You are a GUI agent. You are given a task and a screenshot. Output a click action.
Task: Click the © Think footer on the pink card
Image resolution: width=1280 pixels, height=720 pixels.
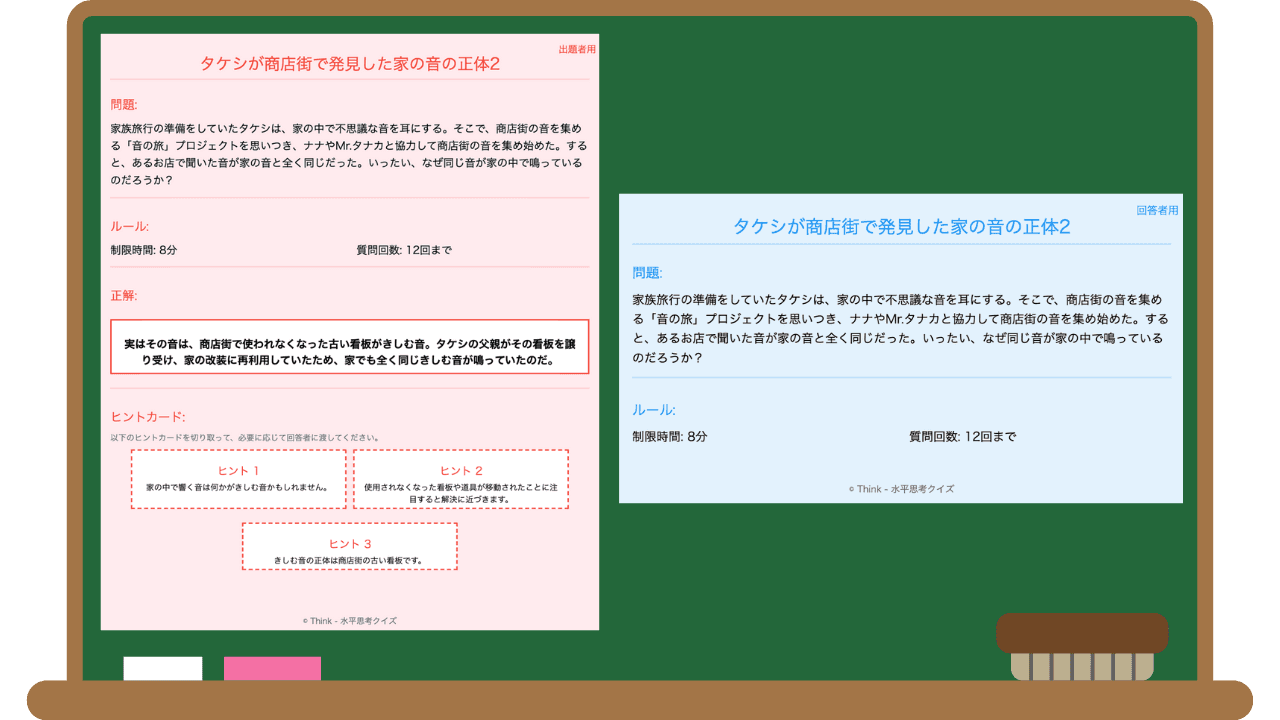point(349,620)
